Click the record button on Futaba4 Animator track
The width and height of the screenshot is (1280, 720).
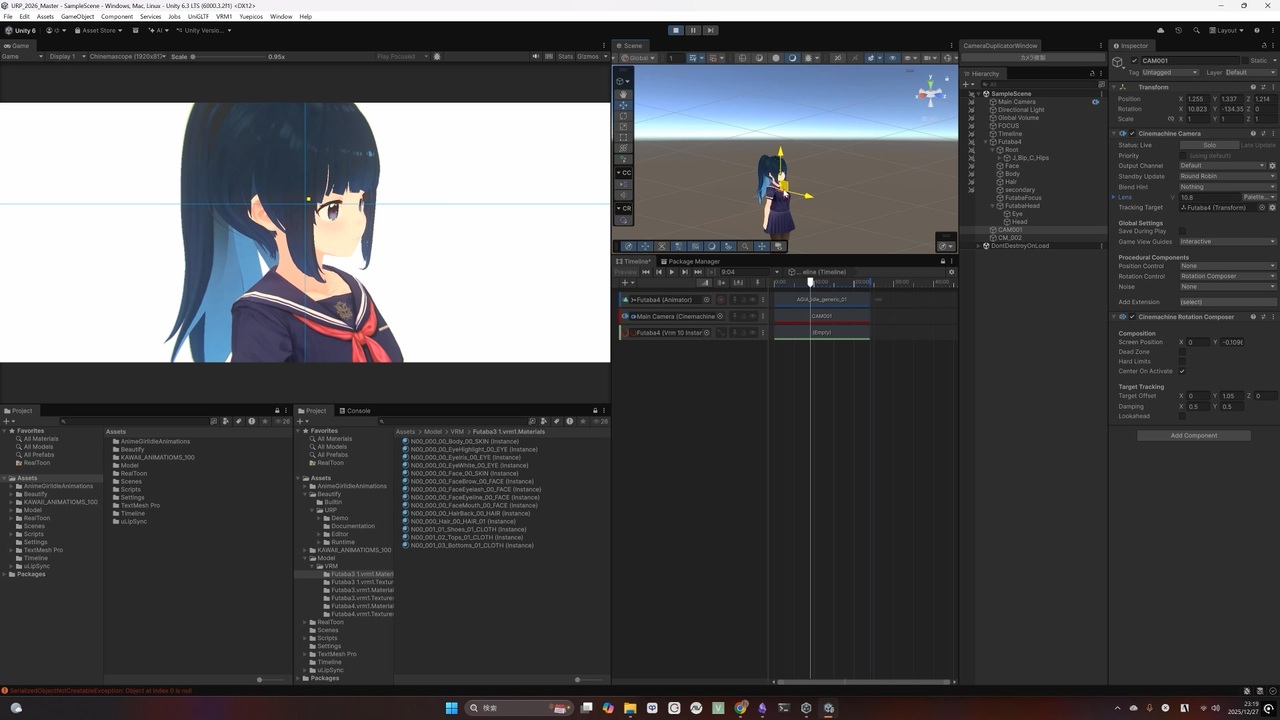[721, 300]
